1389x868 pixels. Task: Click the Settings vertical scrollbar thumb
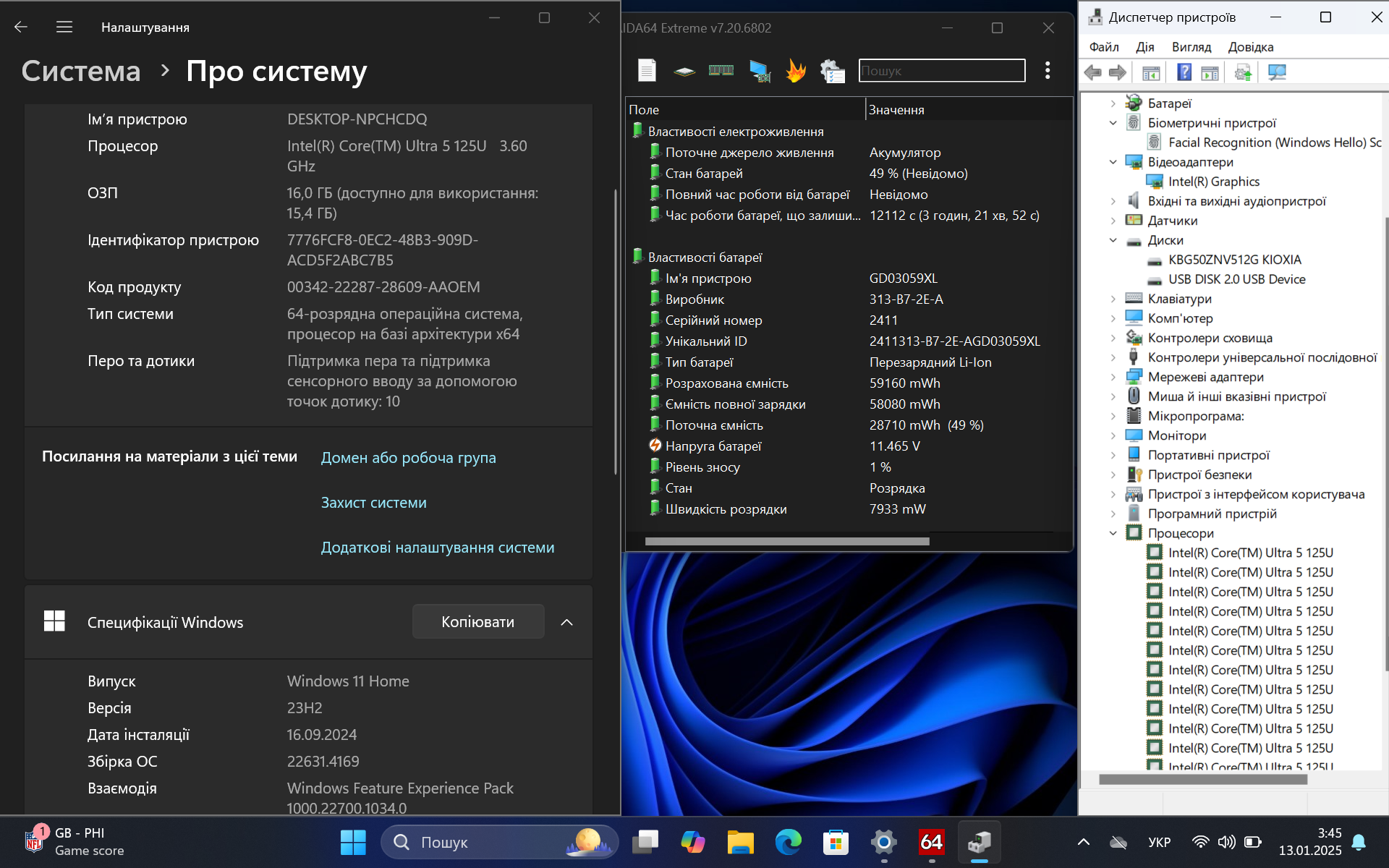(x=616, y=332)
